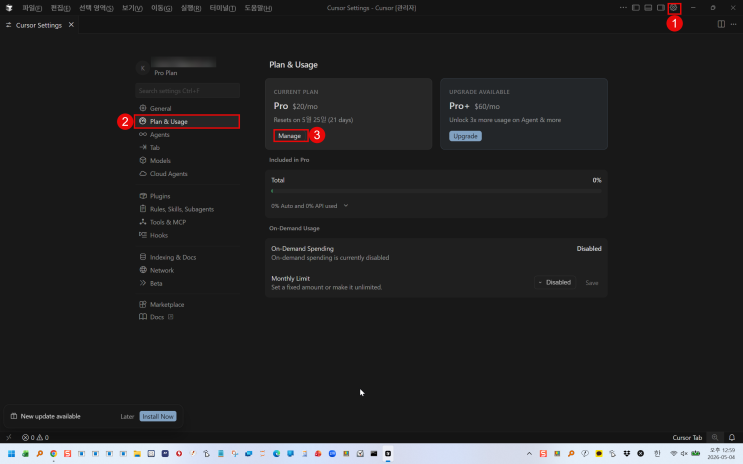Toggle the Korean IME 한 indicator
The width and height of the screenshot is (743, 464).
[657, 454]
